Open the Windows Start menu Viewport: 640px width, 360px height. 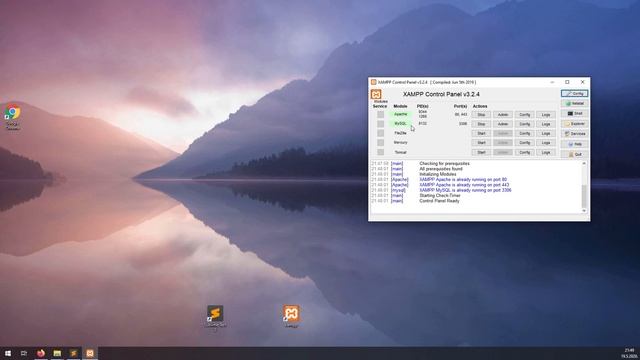[8, 353]
